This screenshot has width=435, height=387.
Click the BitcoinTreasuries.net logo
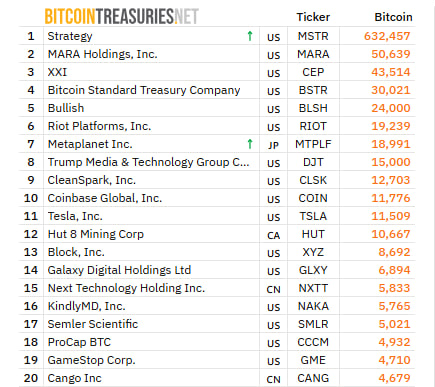(x=122, y=16)
